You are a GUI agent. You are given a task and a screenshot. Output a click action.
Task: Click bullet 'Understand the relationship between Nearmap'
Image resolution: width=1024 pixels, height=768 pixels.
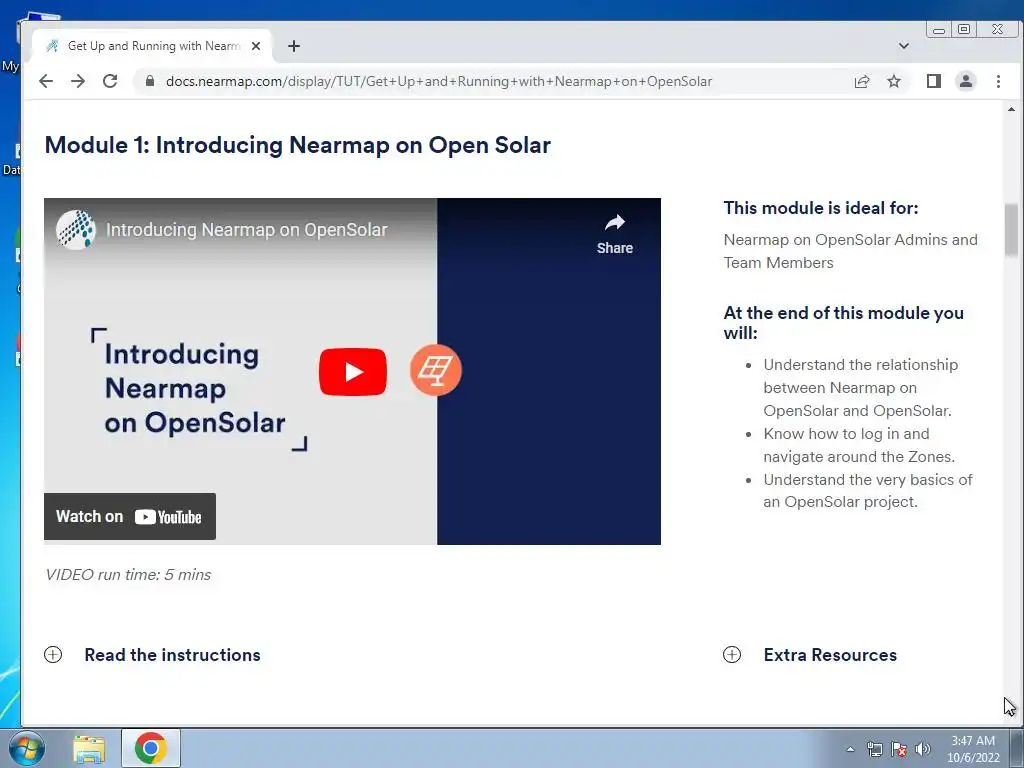(x=861, y=388)
